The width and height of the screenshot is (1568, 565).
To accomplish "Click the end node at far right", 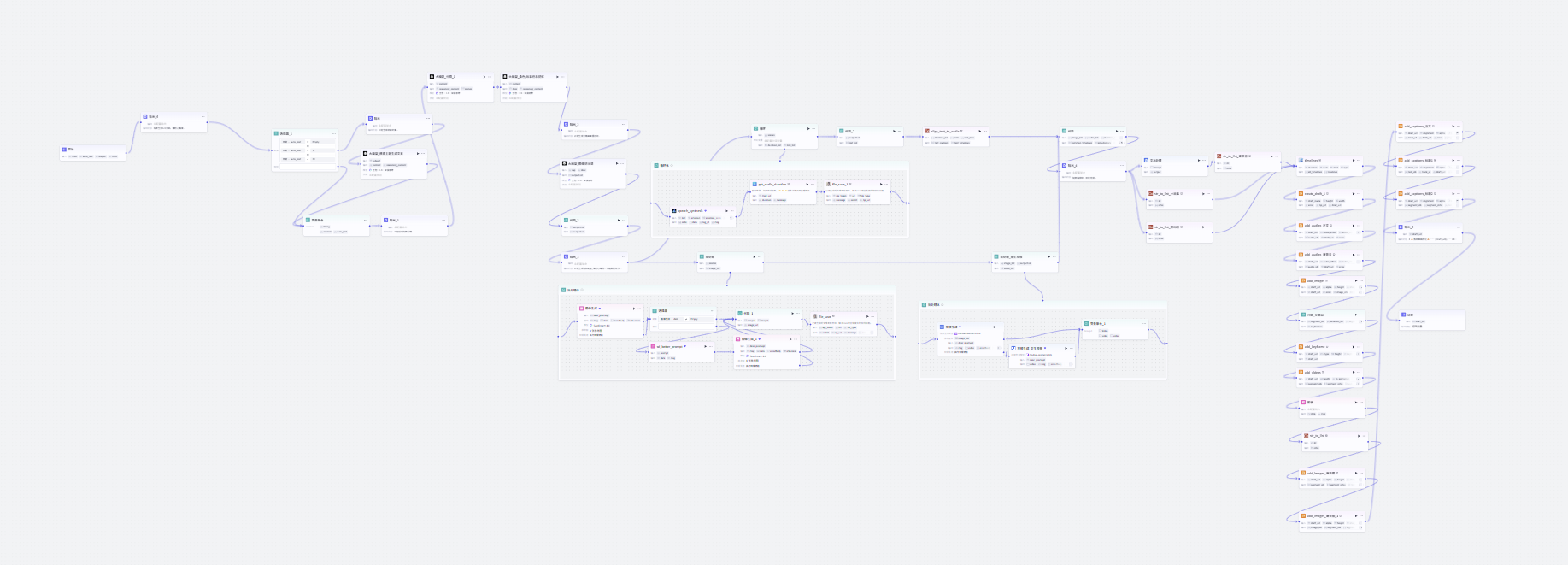I will 1411,315.
